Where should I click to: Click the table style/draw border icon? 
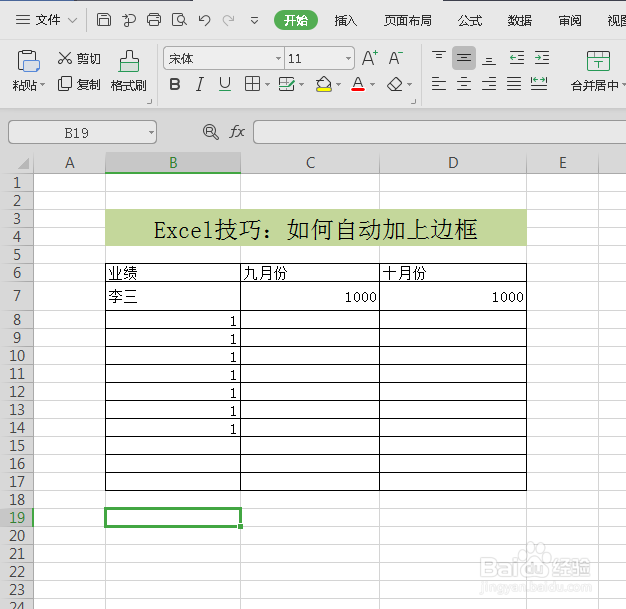[287, 84]
